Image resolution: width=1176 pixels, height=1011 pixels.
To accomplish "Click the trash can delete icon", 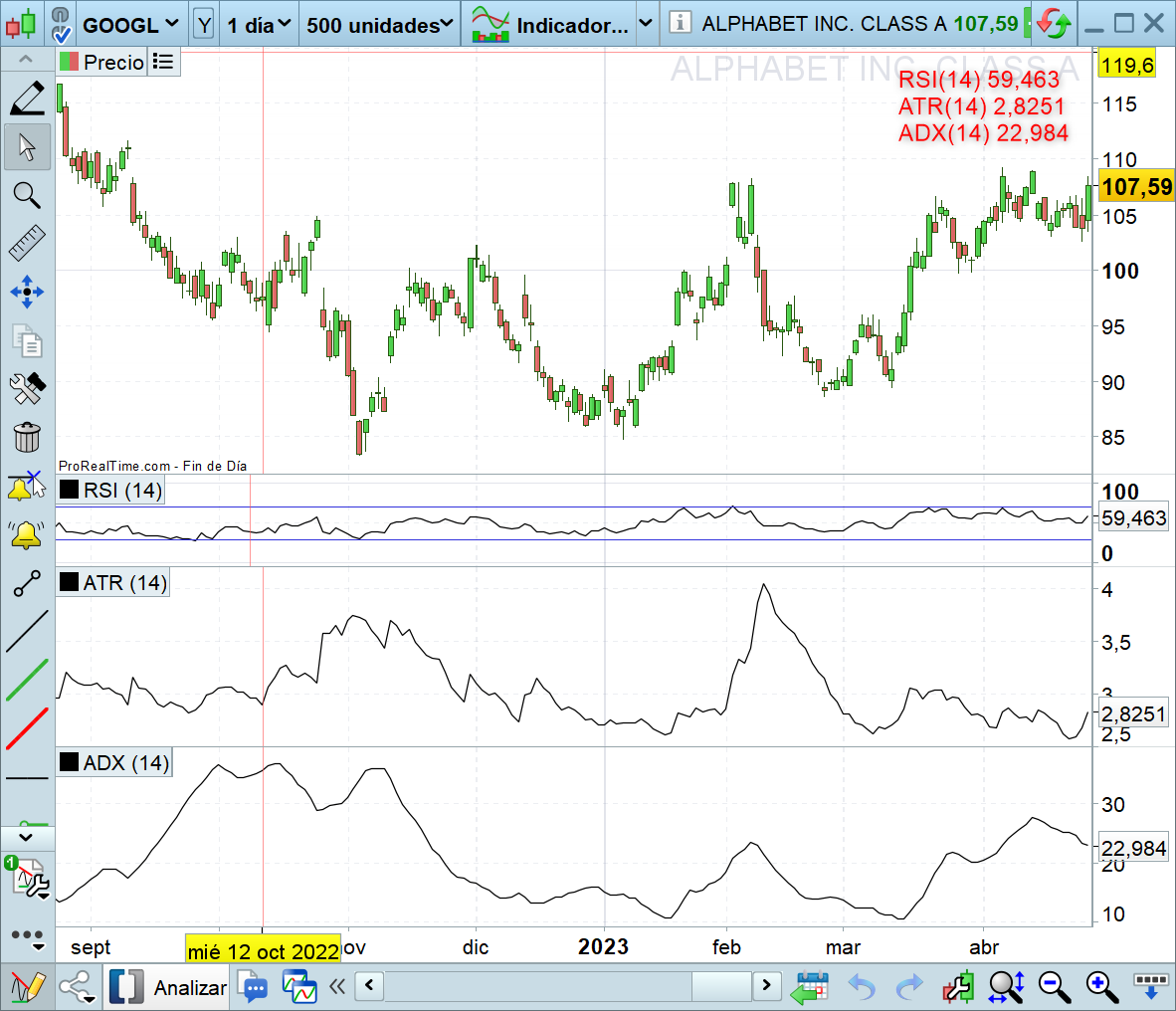I will point(27,437).
